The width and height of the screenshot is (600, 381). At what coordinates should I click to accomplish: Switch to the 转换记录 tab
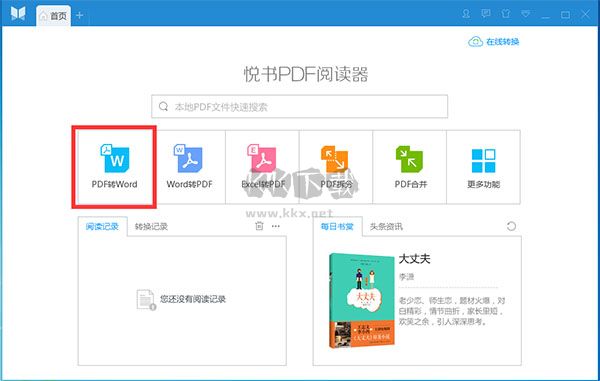pos(151,226)
